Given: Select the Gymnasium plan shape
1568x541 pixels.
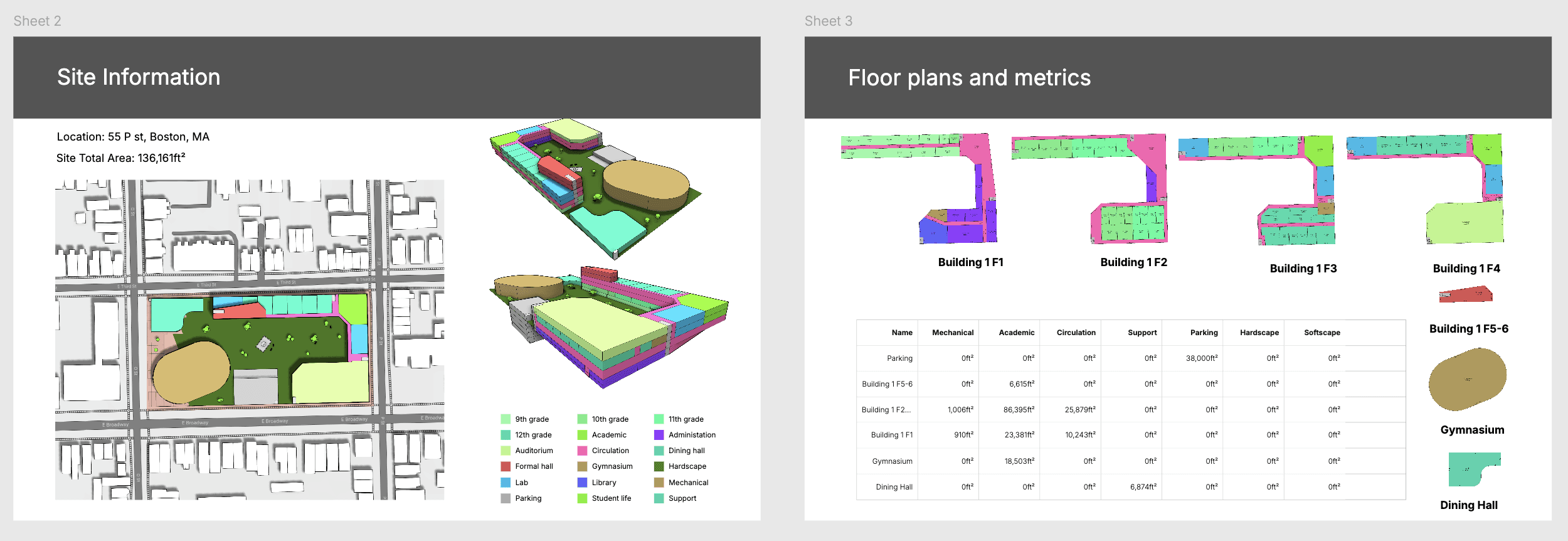Looking at the screenshot, I should (x=1468, y=379).
